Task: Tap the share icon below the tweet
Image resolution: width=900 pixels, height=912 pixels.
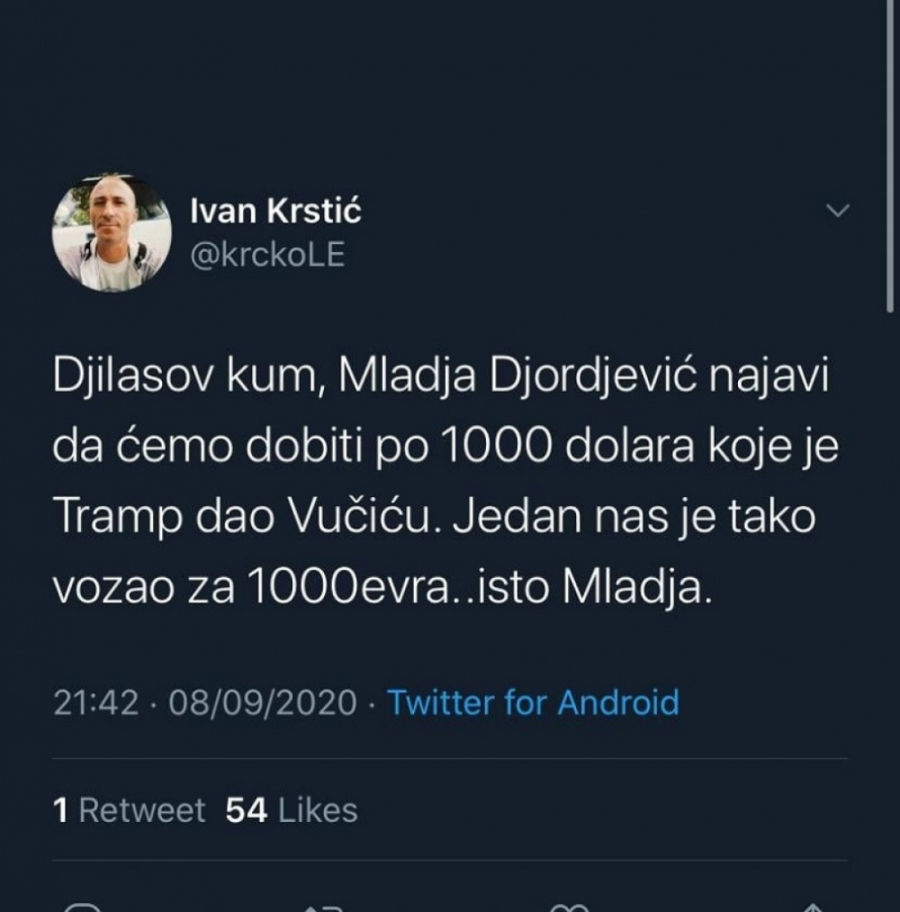Action: tap(812, 906)
